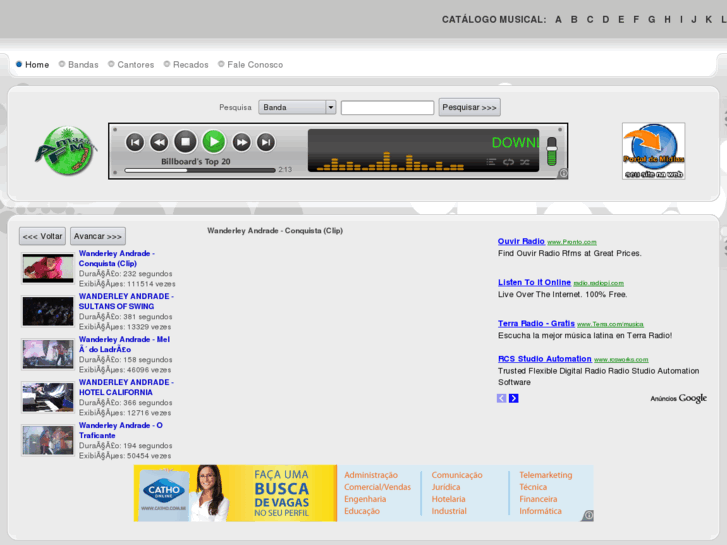Click the player corner info icon
Image resolution: width=727 pixels, height=545 pixels.
(562, 173)
